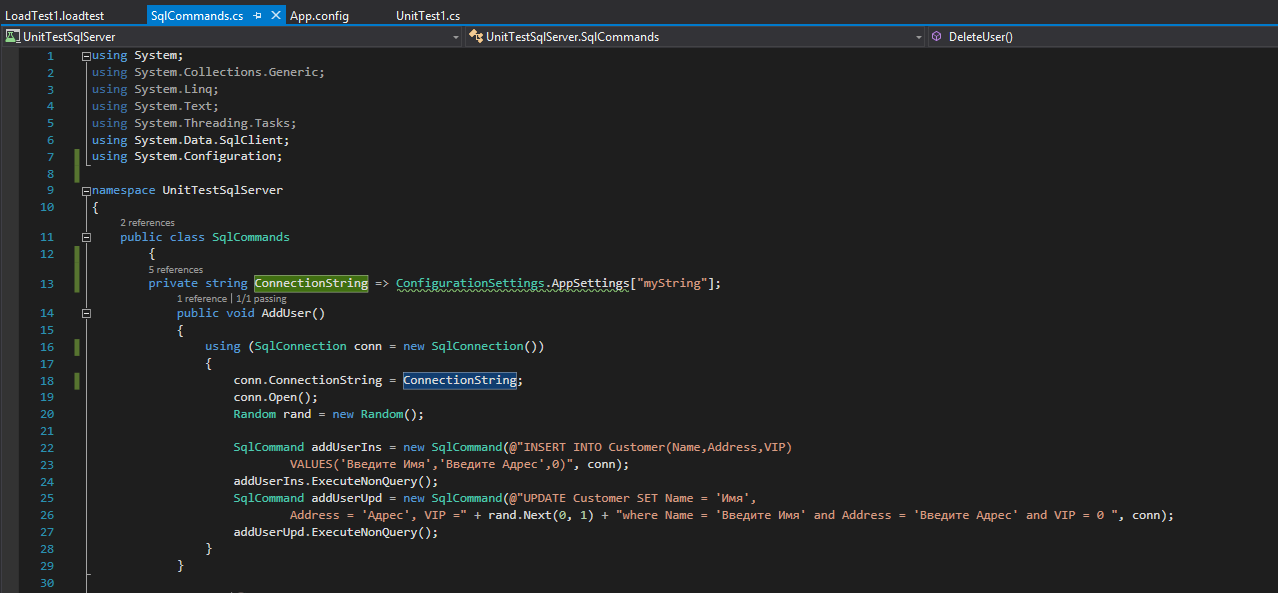Click line number 22 in the margin
The image size is (1278, 593).
(47, 447)
